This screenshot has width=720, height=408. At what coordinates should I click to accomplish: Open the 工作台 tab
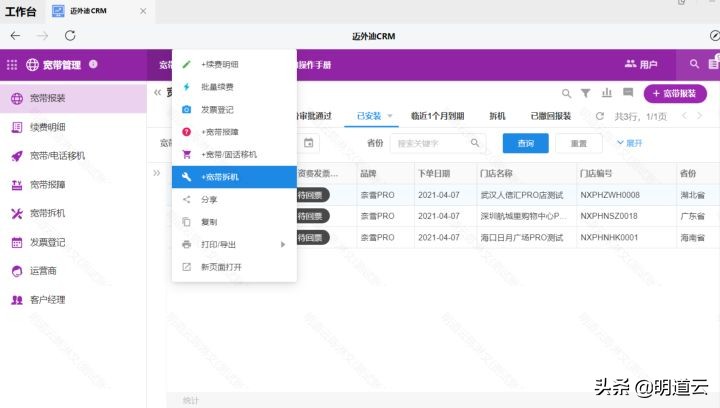point(20,11)
